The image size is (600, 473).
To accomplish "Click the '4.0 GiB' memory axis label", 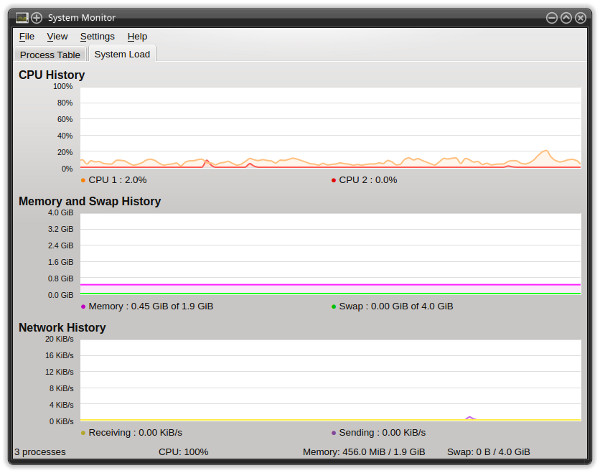I will (60, 213).
